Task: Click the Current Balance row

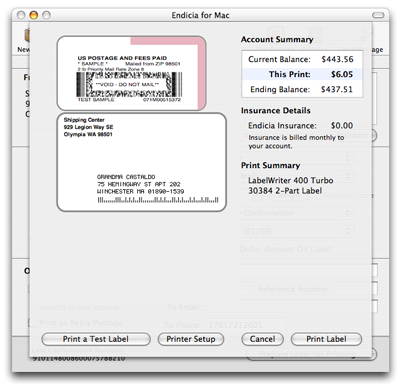Action: pos(302,59)
